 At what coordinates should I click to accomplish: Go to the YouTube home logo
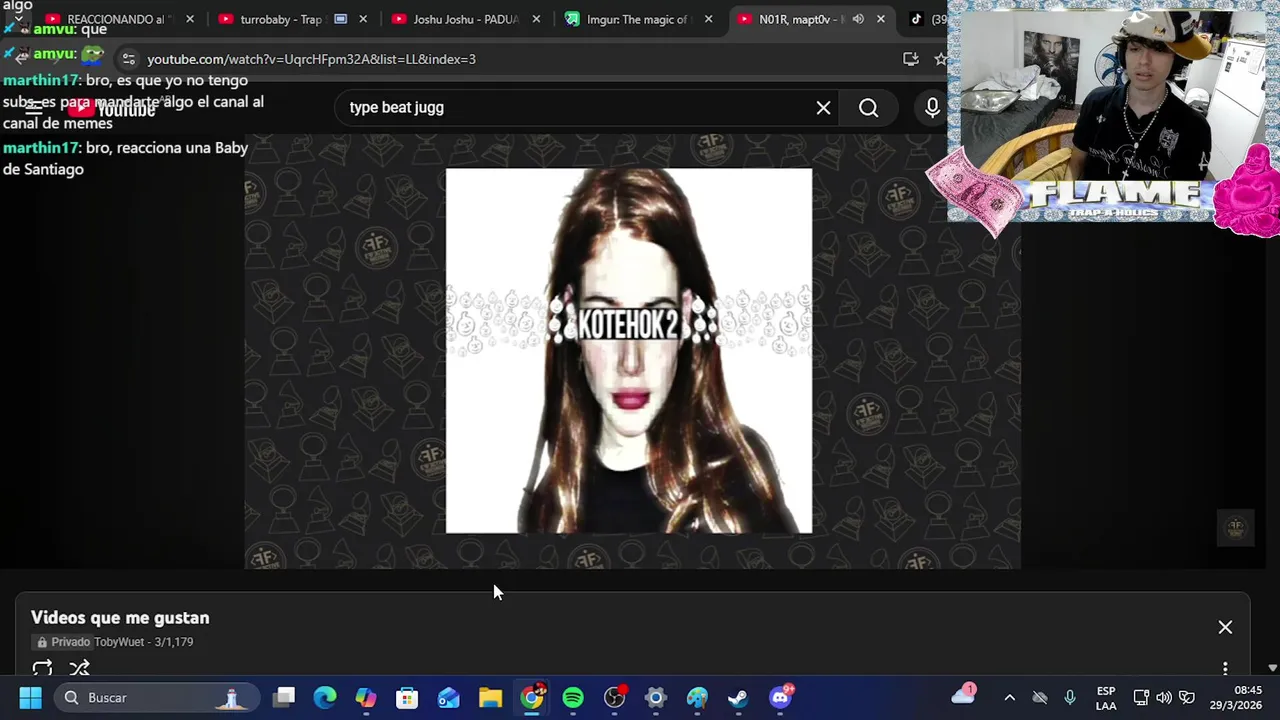point(110,108)
